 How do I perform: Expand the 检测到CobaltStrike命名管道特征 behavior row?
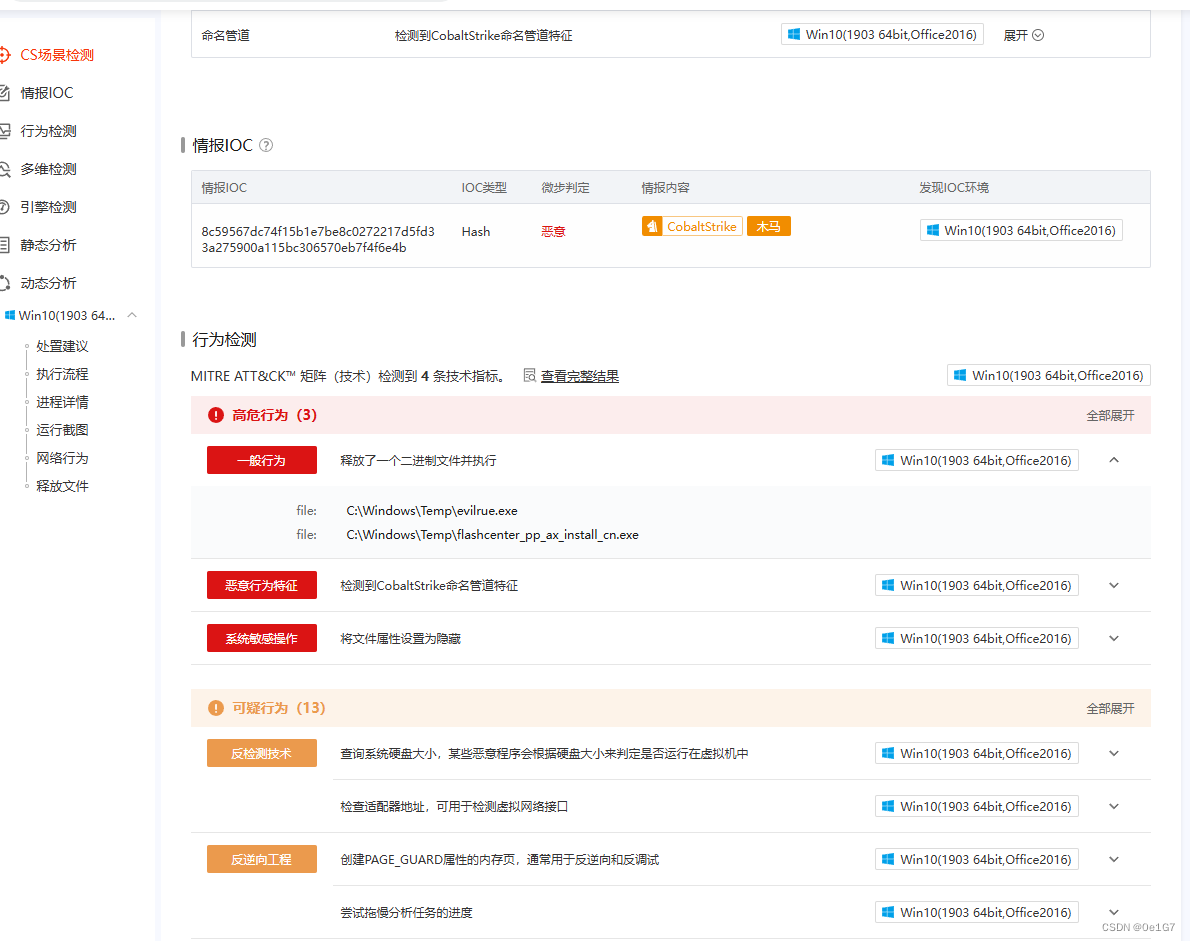[x=1113, y=585]
